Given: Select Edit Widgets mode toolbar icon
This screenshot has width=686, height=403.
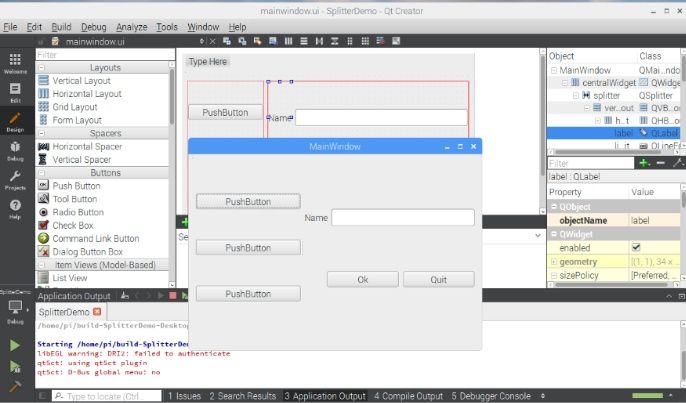Looking at the screenshot, I should coord(227,41).
